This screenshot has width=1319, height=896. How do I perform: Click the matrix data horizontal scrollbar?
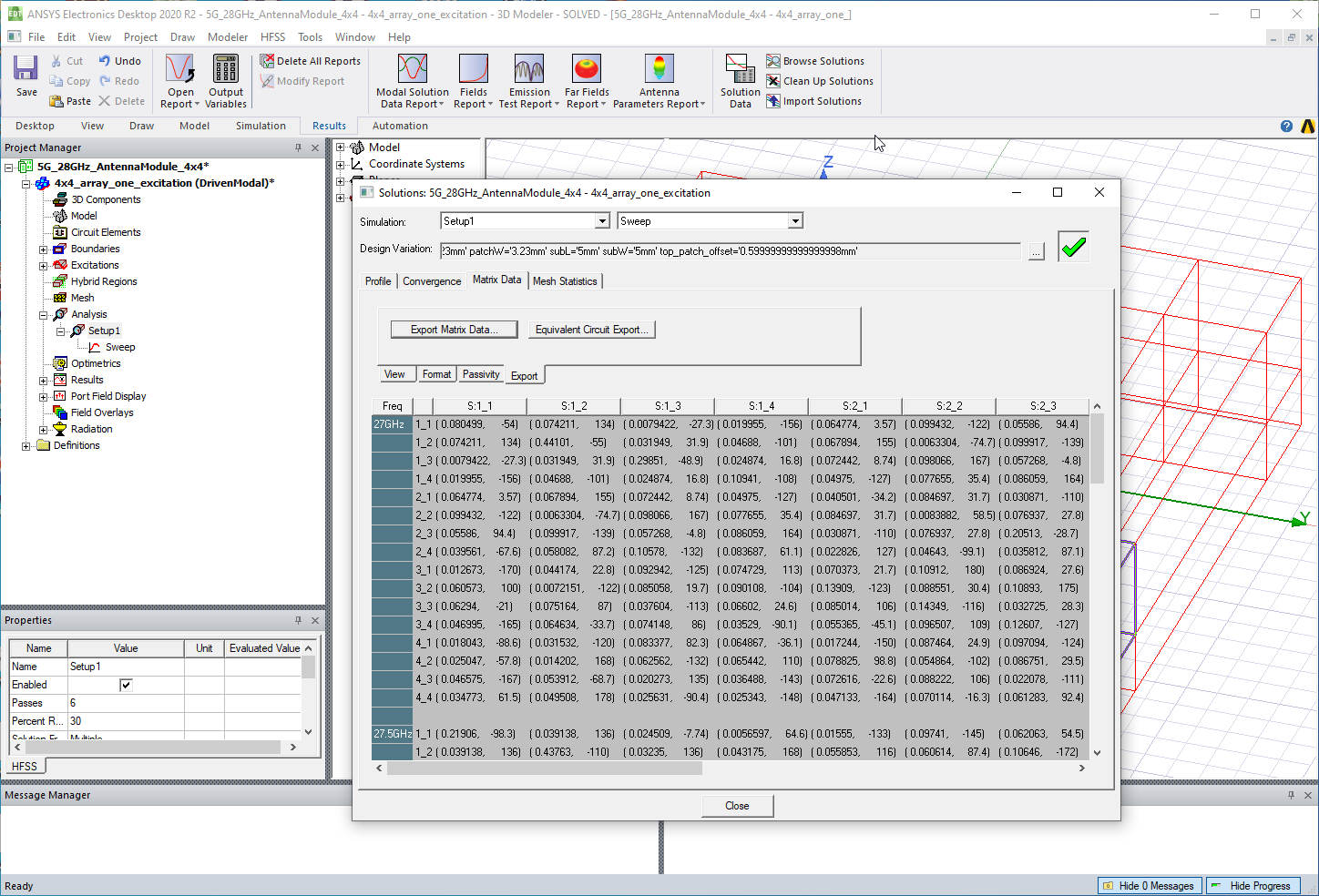pos(544,768)
